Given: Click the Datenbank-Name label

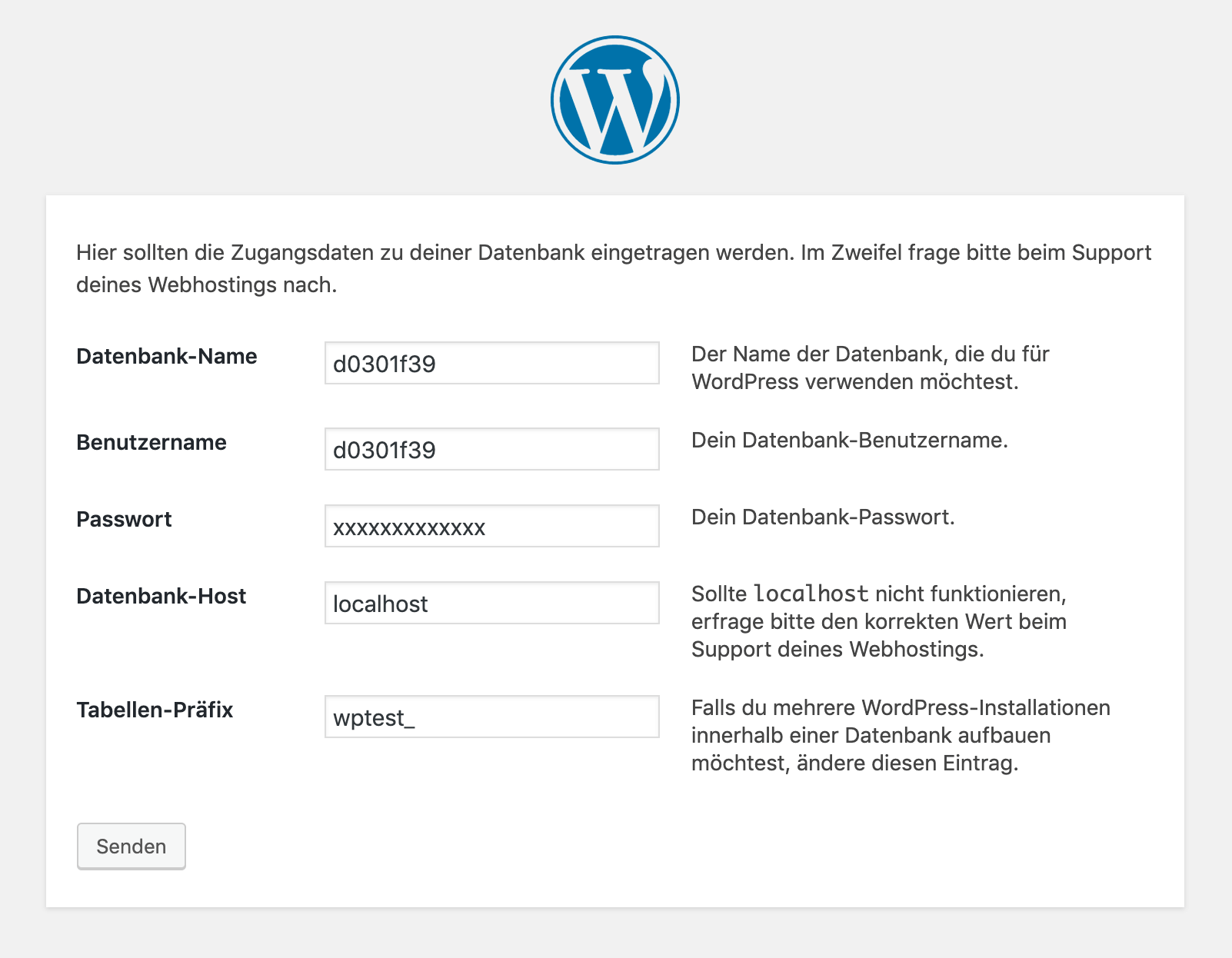Looking at the screenshot, I should coord(167,357).
